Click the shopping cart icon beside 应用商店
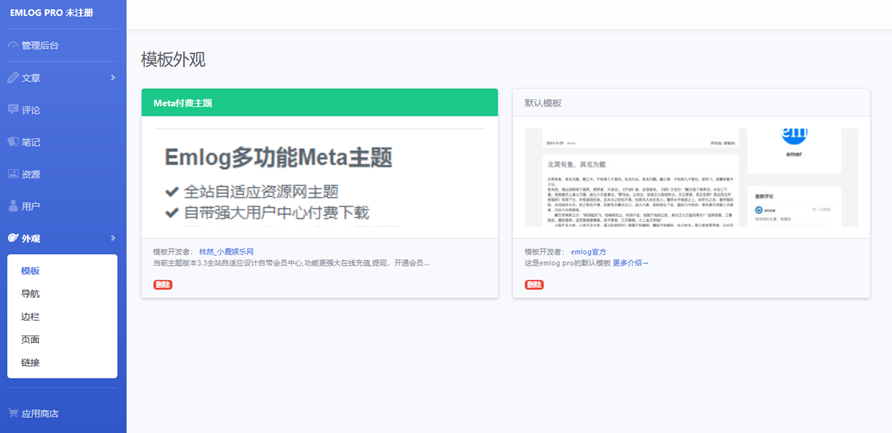This screenshot has height=433, width=892. point(13,413)
